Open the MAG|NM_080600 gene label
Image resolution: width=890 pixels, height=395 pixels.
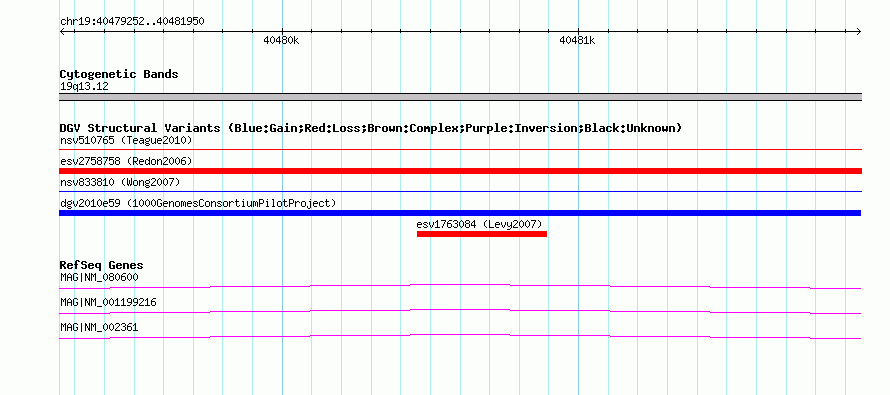(99, 278)
